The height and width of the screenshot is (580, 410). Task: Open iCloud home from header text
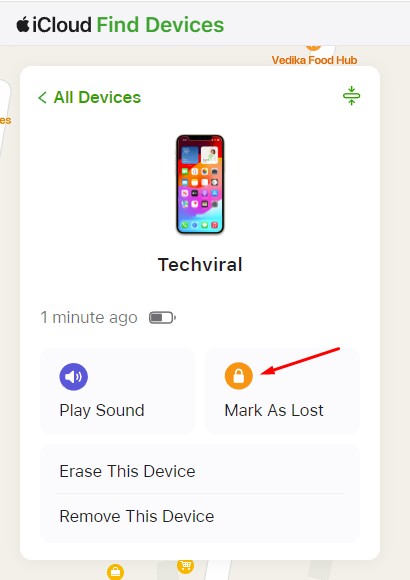[x=61, y=25]
